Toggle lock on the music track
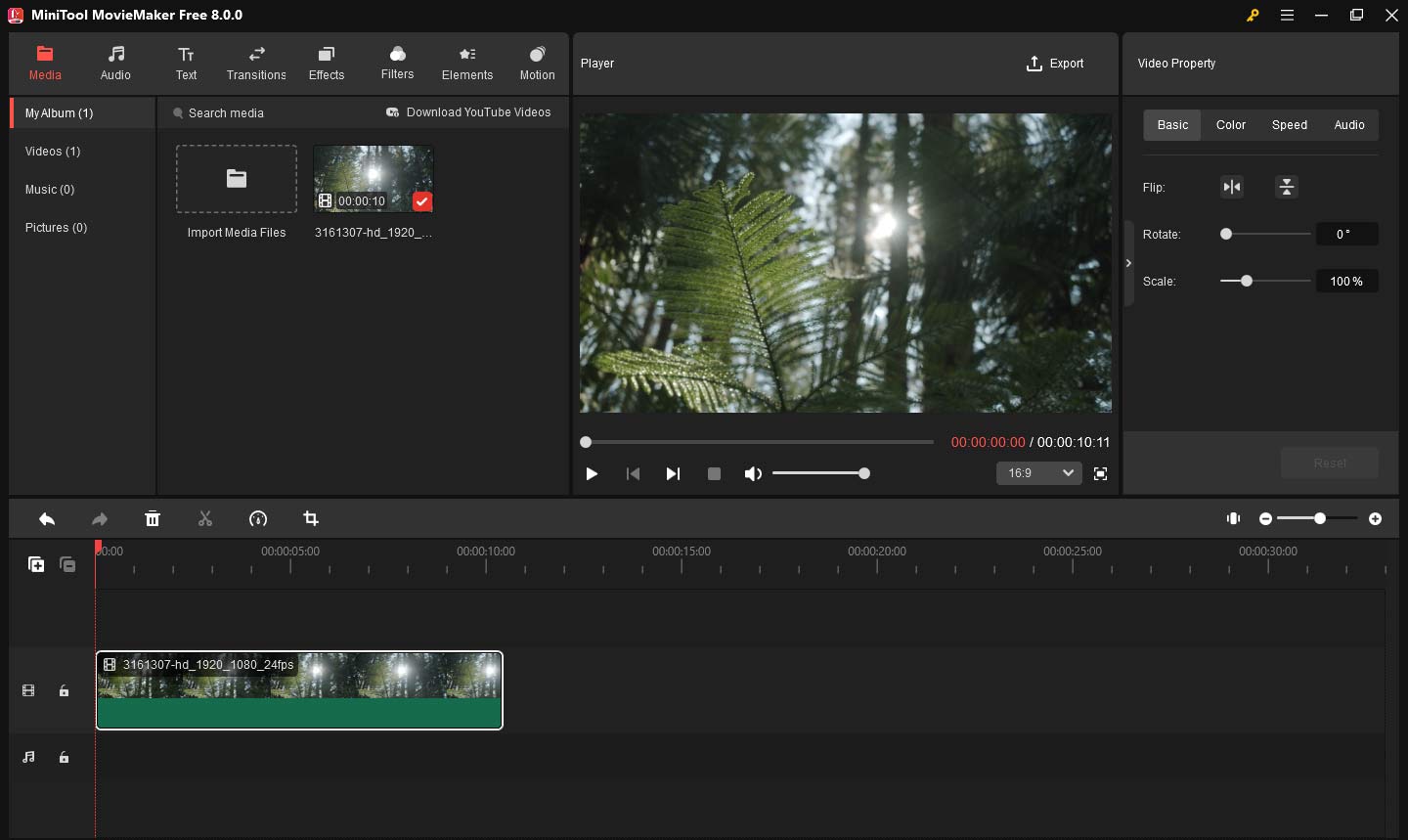This screenshot has height=840, width=1408. pyautogui.click(x=64, y=757)
